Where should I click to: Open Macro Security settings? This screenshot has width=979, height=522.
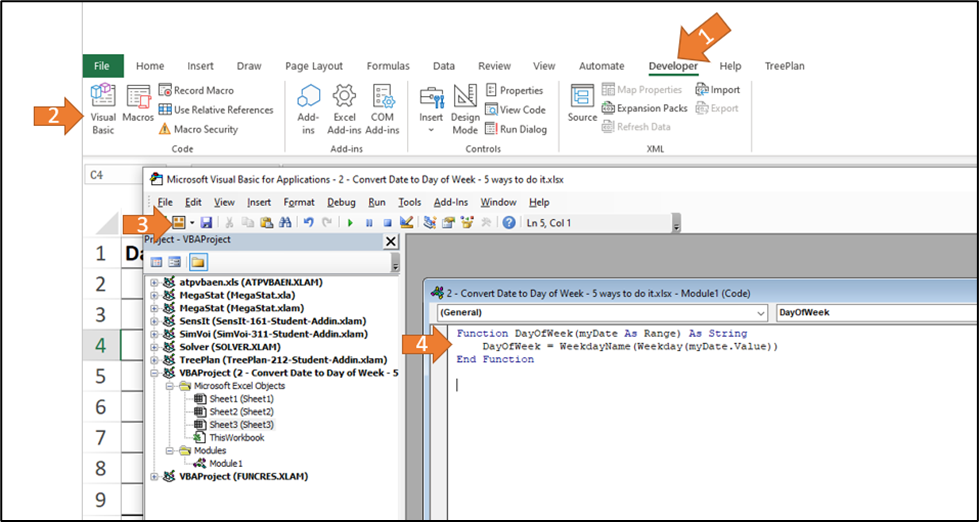tap(199, 129)
